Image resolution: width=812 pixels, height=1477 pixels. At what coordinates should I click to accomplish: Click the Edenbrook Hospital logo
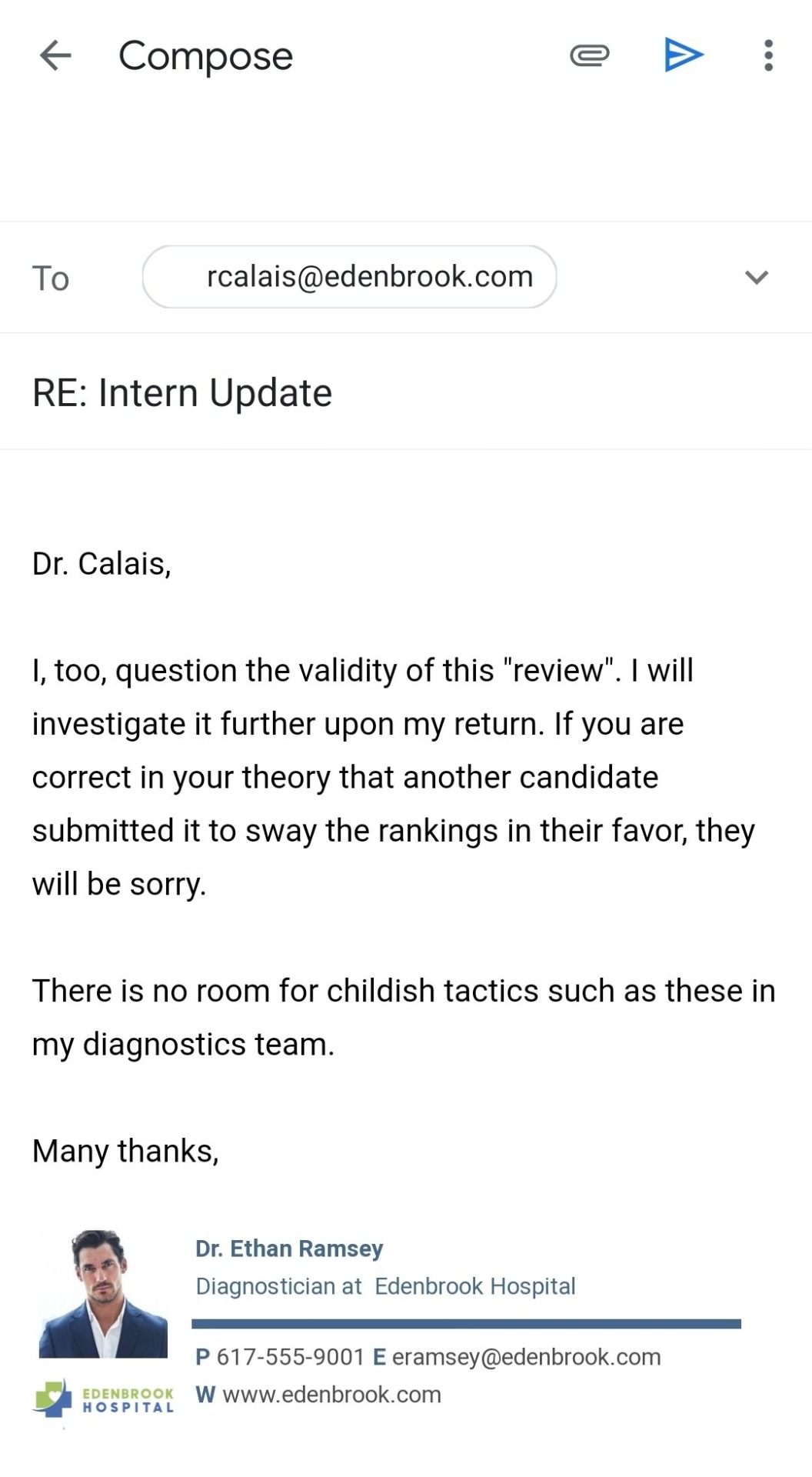pos(104,1399)
